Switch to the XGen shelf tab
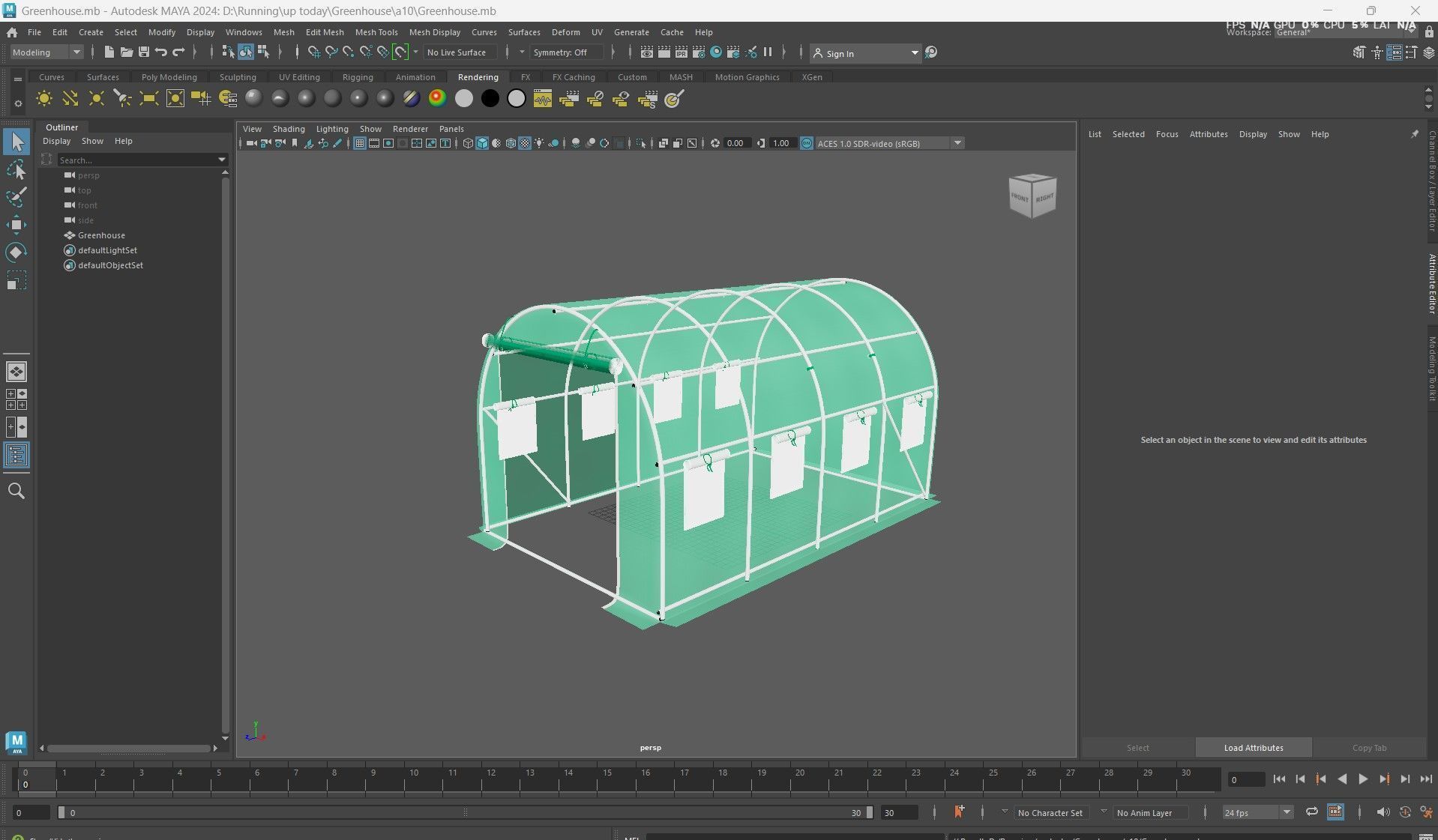This screenshot has width=1438, height=840. click(x=812, y=77)
